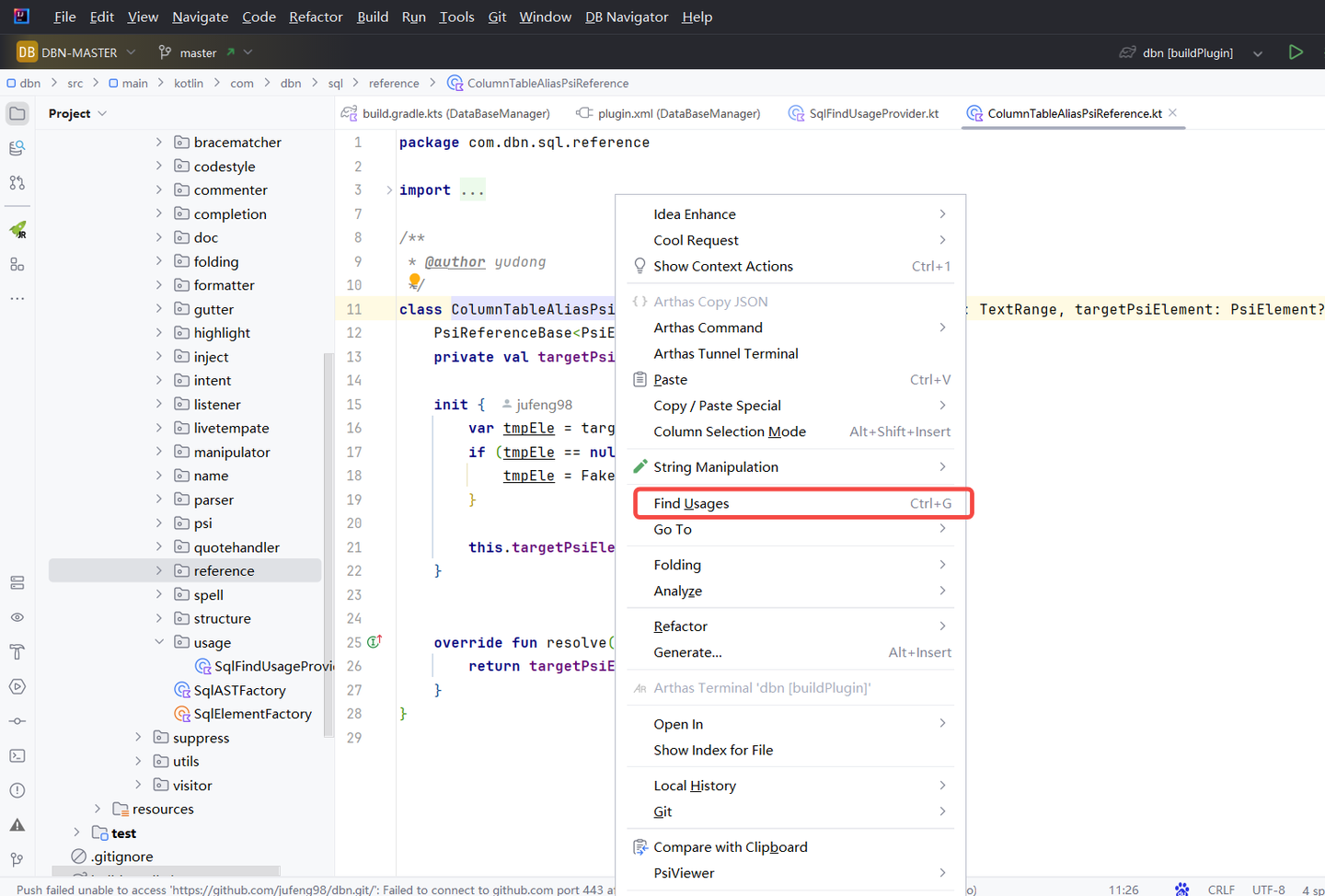1325x896 pixels.
Task: Open the Refactor menu in the menu bar
Action: point(316,17)
